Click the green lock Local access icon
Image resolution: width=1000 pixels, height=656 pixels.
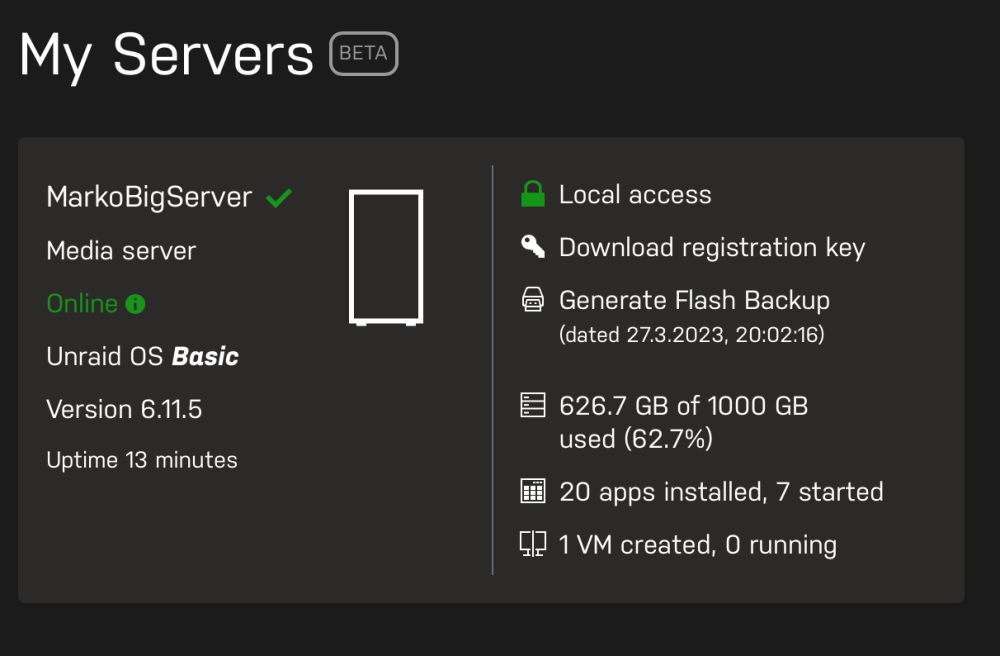(x=533, y=194)
